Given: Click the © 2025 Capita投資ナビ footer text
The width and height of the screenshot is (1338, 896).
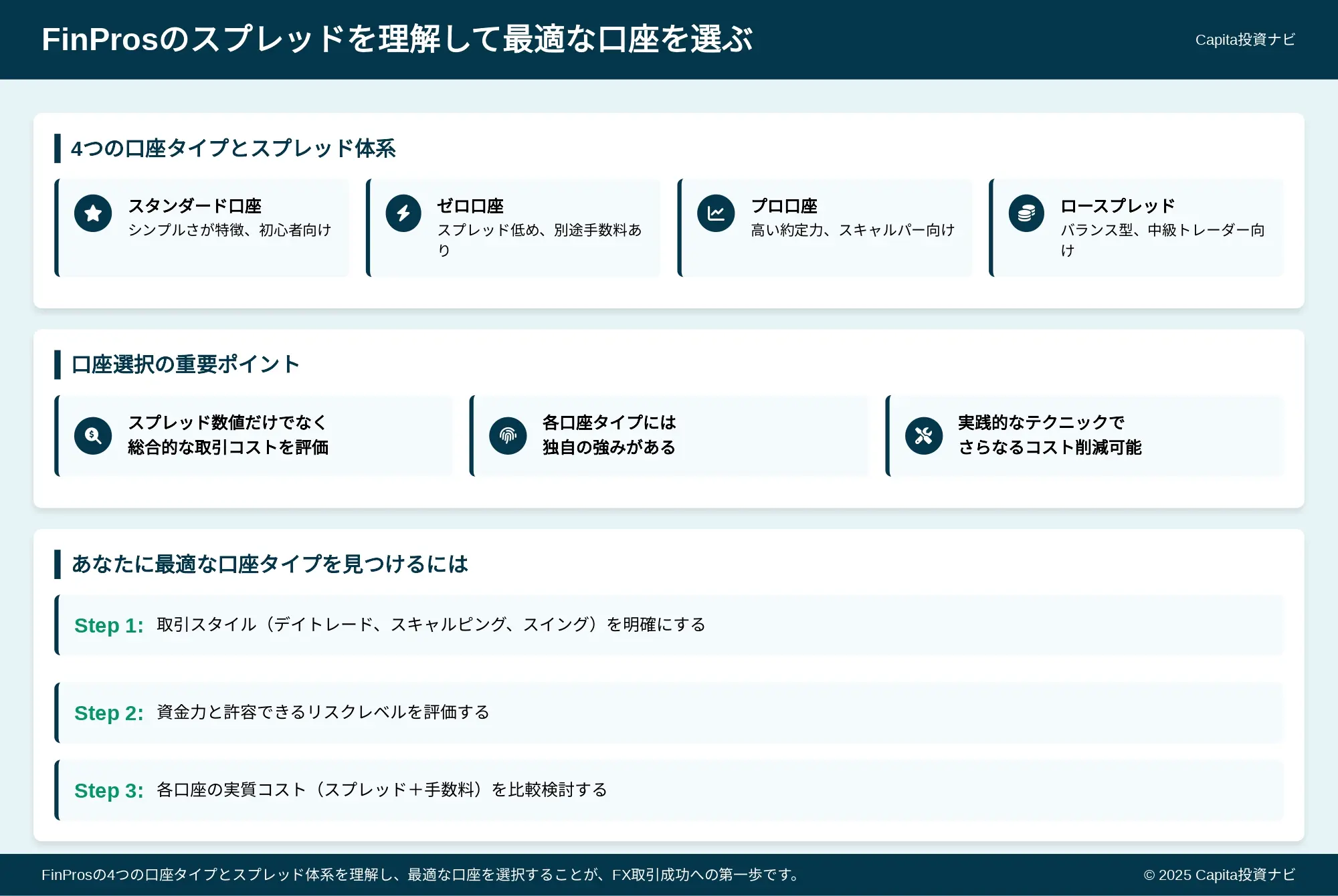Looking at the screenshot, I should tap(1220, 875).
